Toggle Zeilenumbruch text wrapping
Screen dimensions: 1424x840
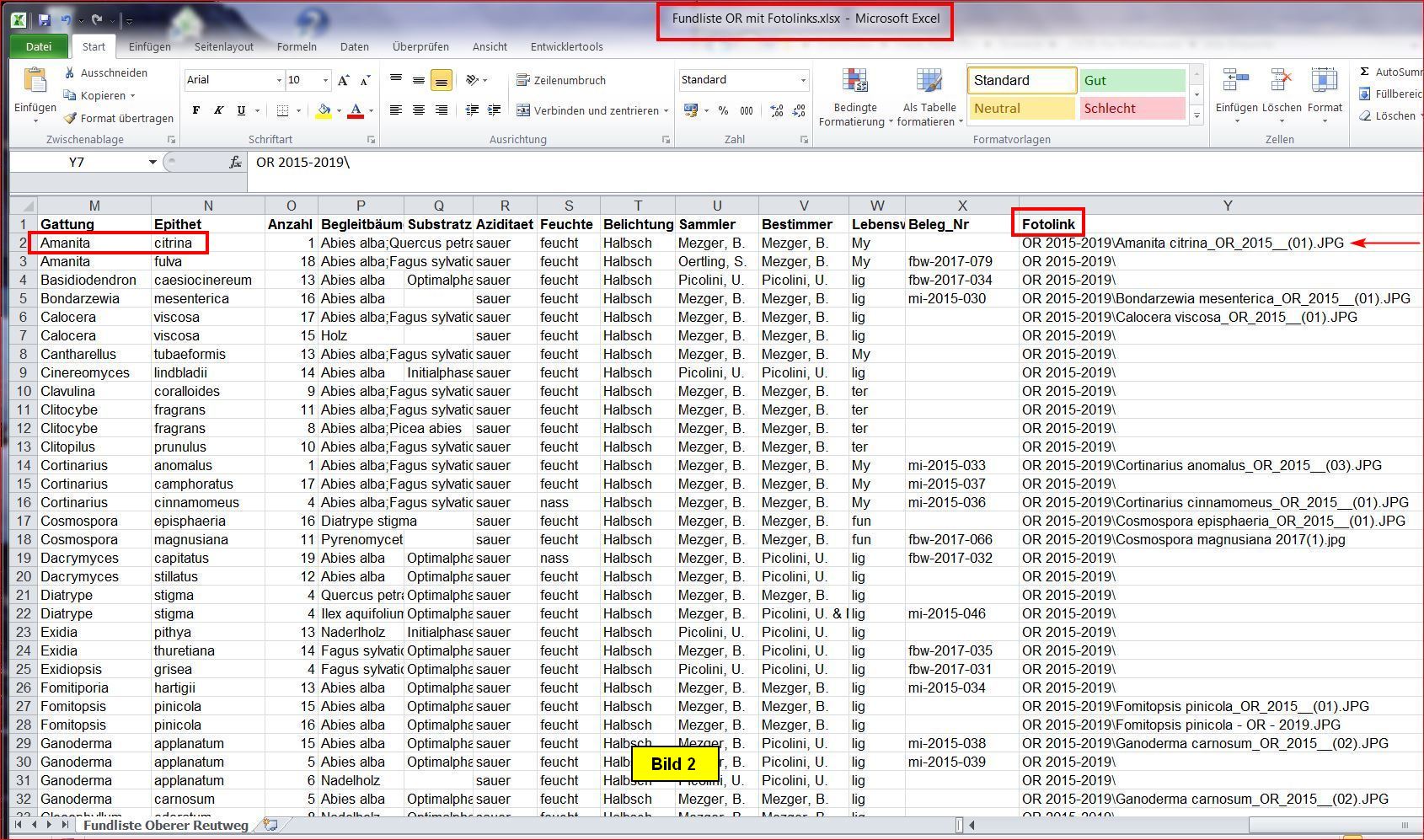561,80
